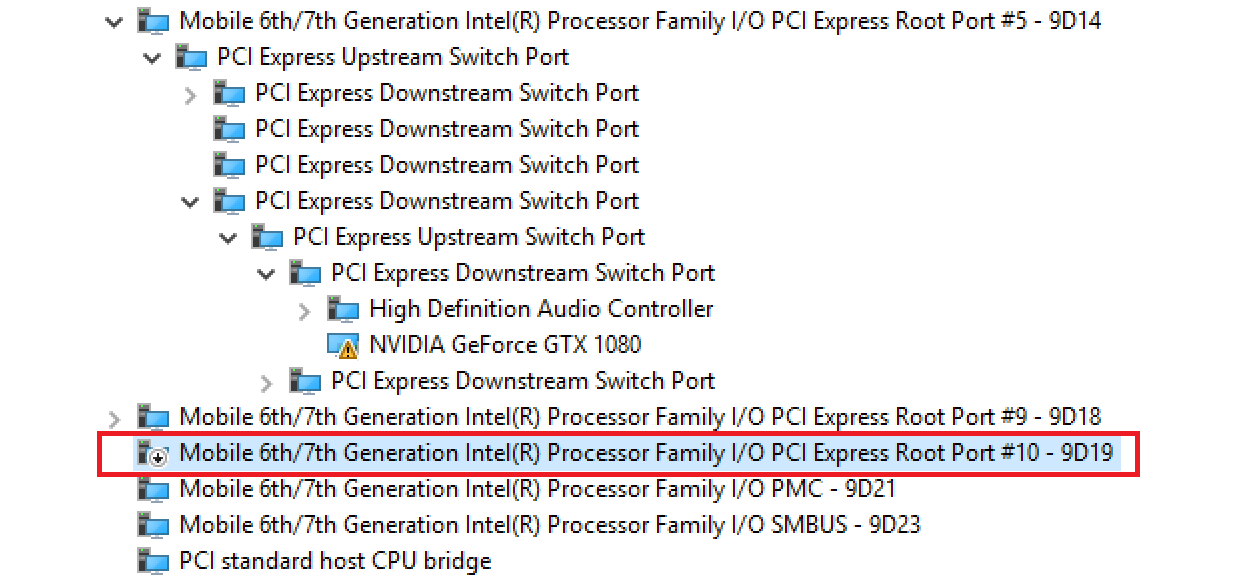
Task: Select the highlighted Root Port #10 - 9D19 entry
Action: pyautogui.click(x=646, y=453)
